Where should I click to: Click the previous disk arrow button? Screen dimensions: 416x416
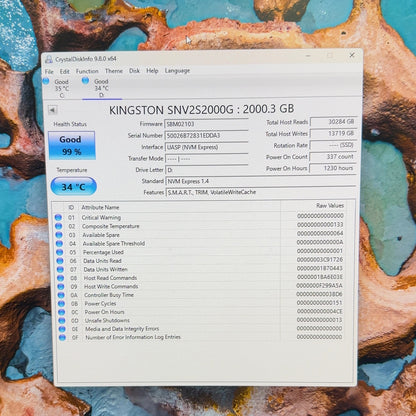52,110
